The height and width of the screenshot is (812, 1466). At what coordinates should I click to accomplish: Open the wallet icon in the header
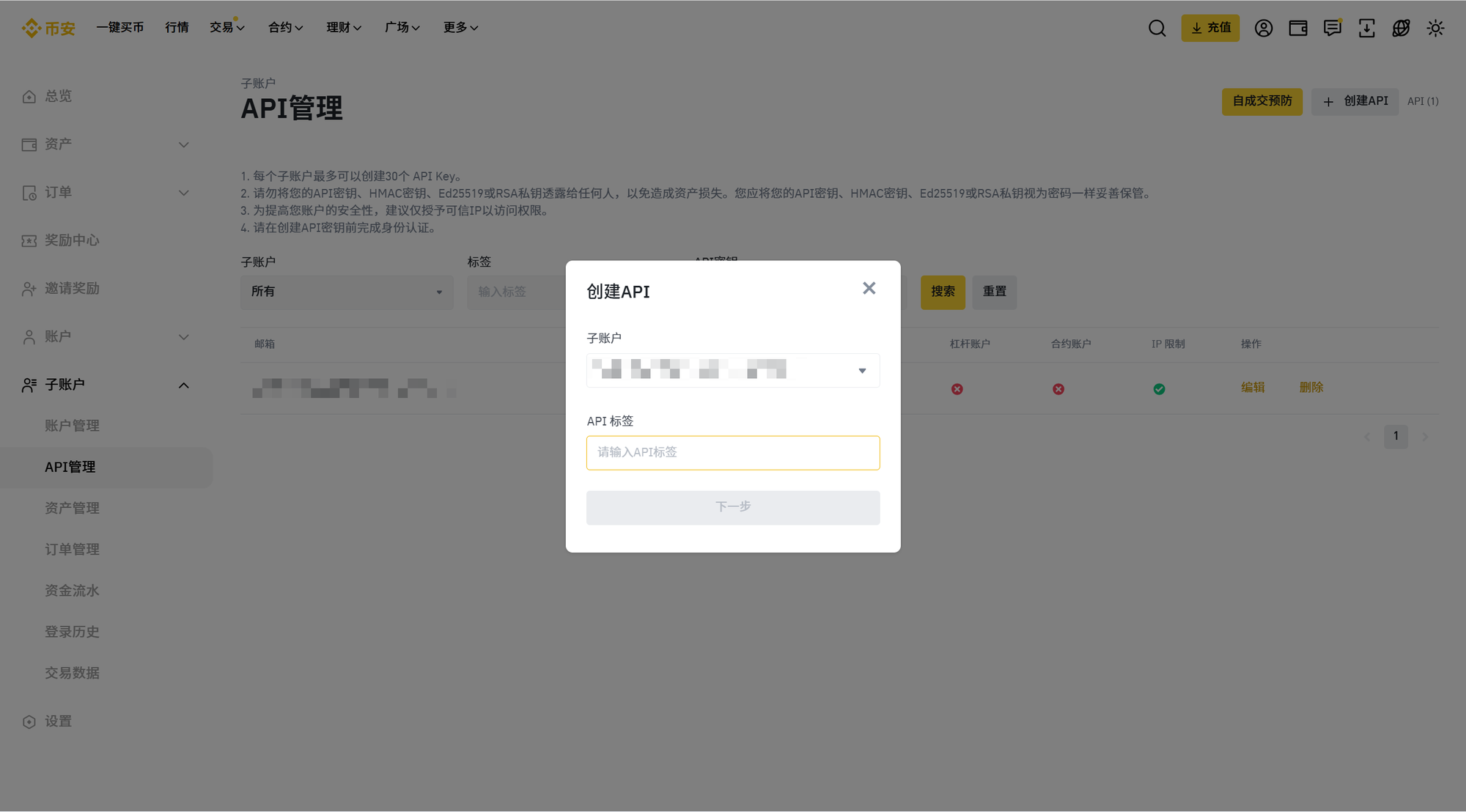[1297, 28]
